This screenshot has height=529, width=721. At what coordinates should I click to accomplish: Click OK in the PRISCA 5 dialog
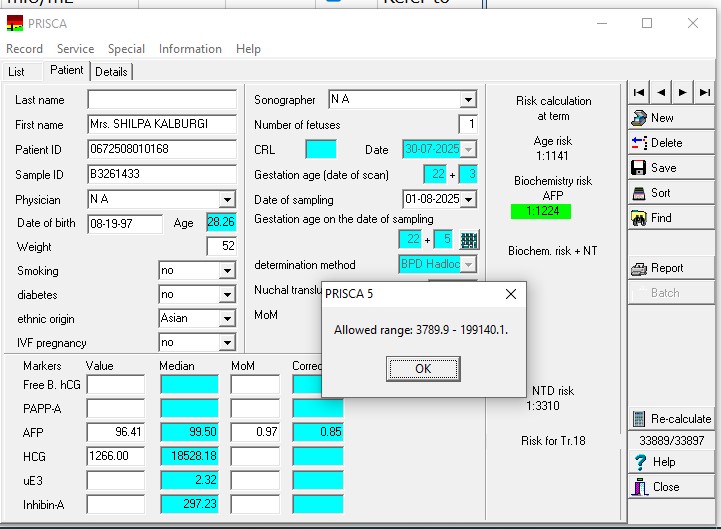pos(422,368)
